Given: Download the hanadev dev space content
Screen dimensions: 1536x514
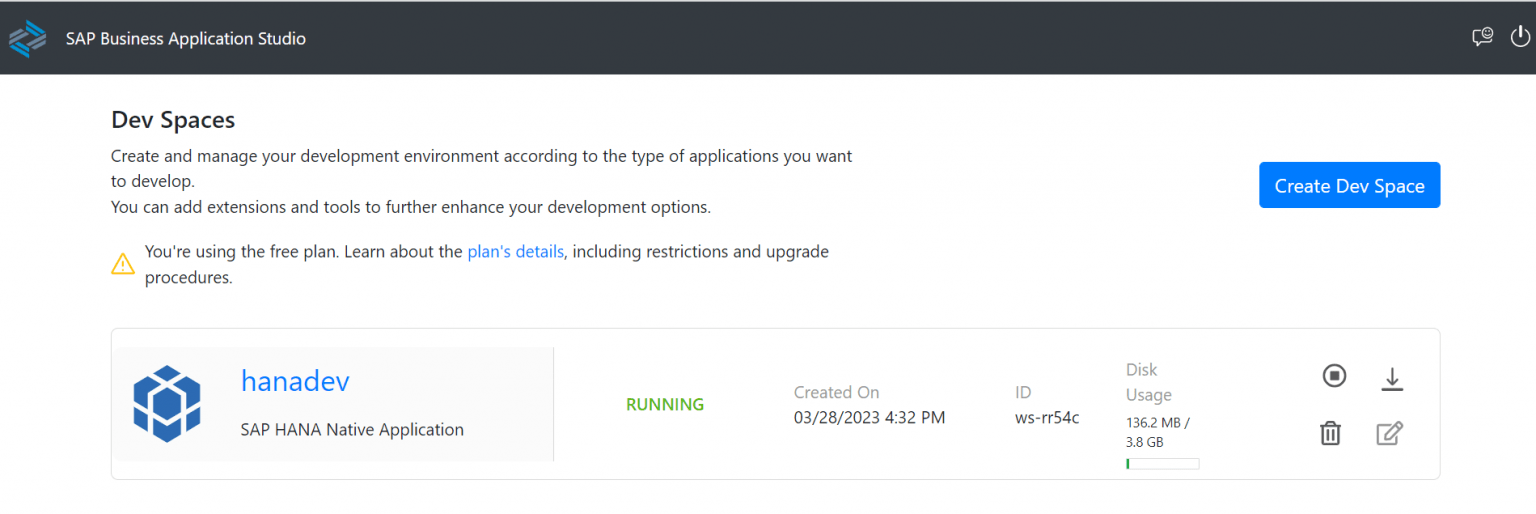Looking at the screenshot, I should (x=1391, y=378).
